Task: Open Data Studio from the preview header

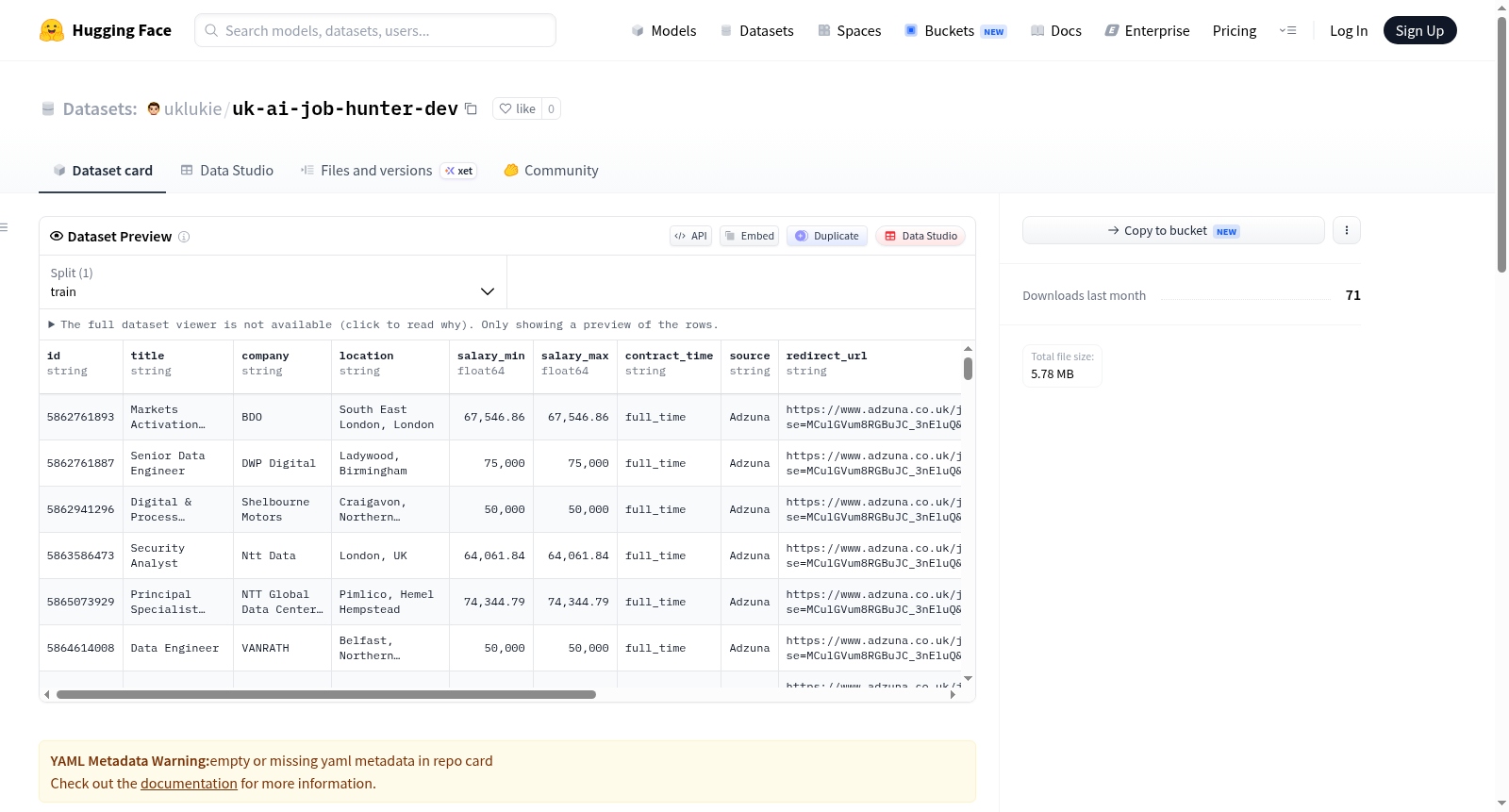Action: 920,236
